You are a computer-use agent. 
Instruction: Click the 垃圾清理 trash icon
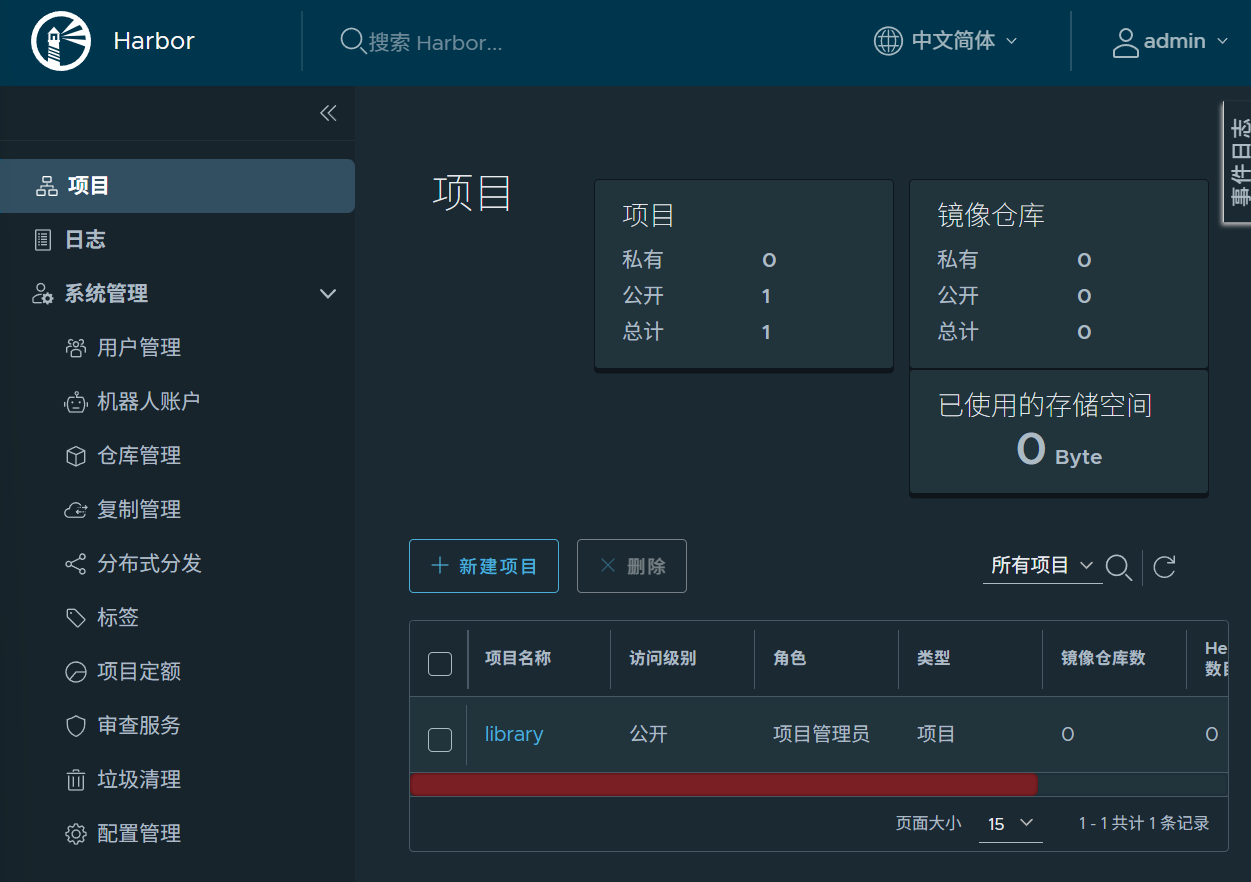point(75,780)
